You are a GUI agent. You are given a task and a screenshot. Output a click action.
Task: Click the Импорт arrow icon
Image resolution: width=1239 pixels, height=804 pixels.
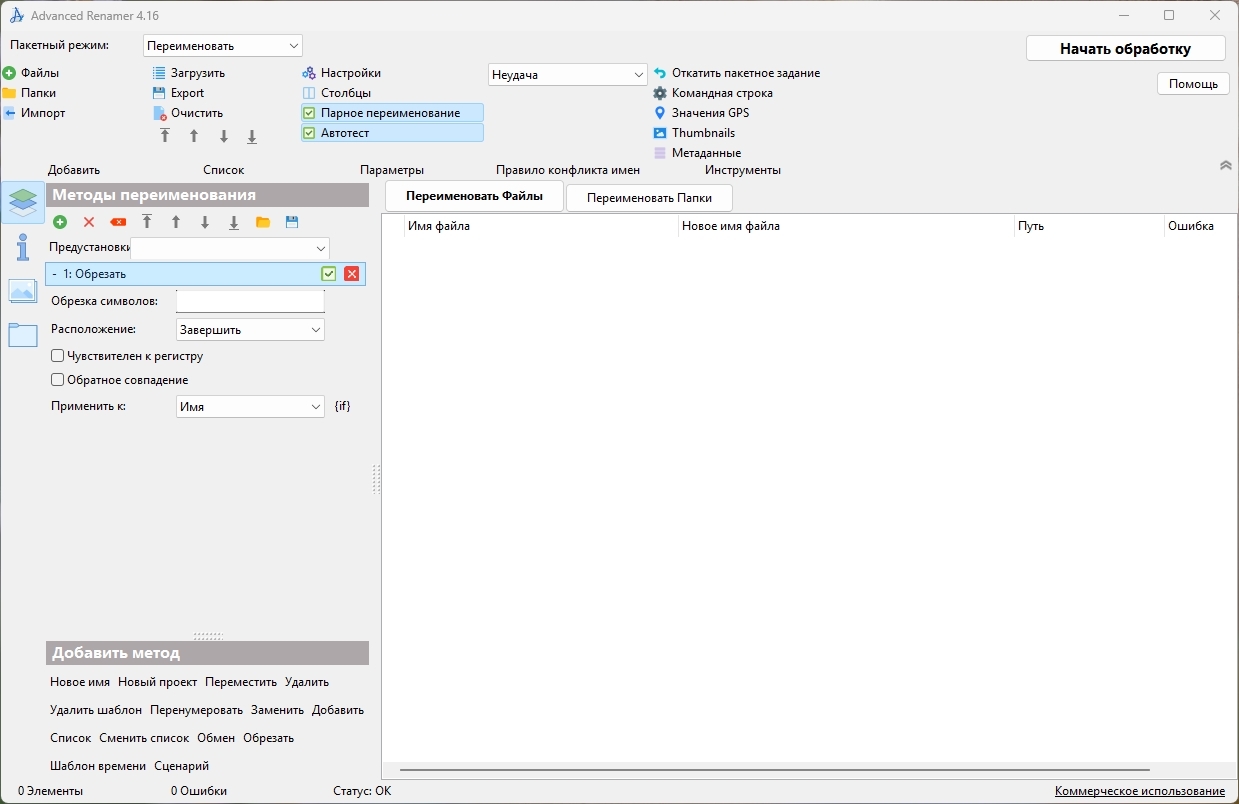(x=9, y=113)
